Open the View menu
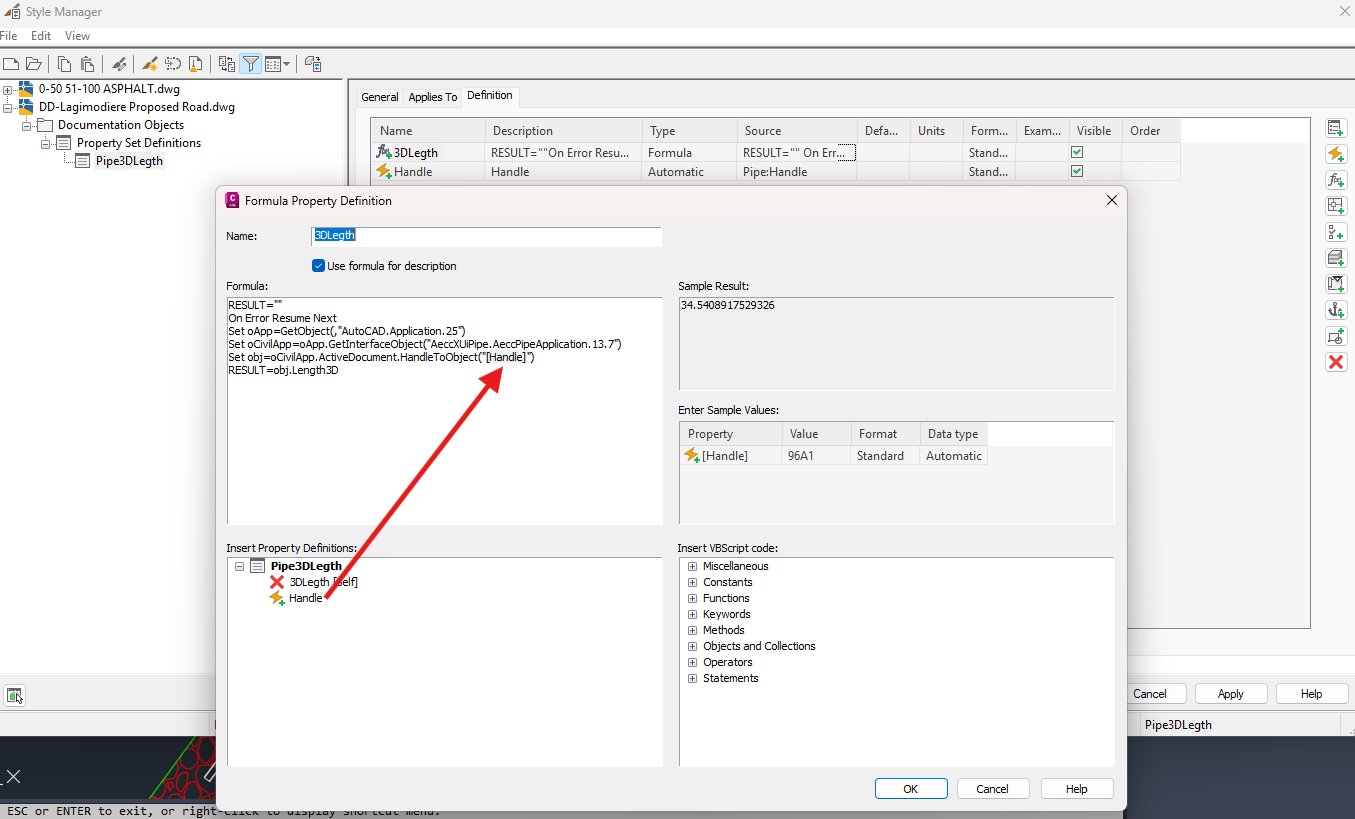 78,36
